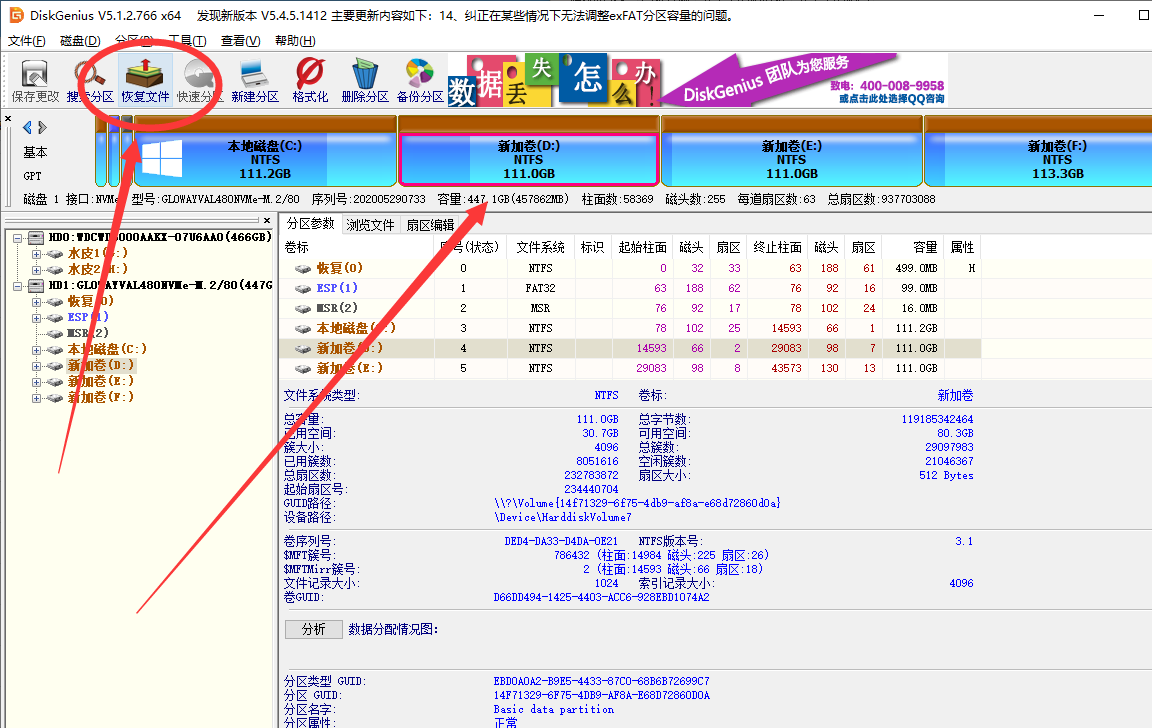Launch the 恢复文件 file recovery tool
This screenshot has height=728, width=1152.
[145, 81]
